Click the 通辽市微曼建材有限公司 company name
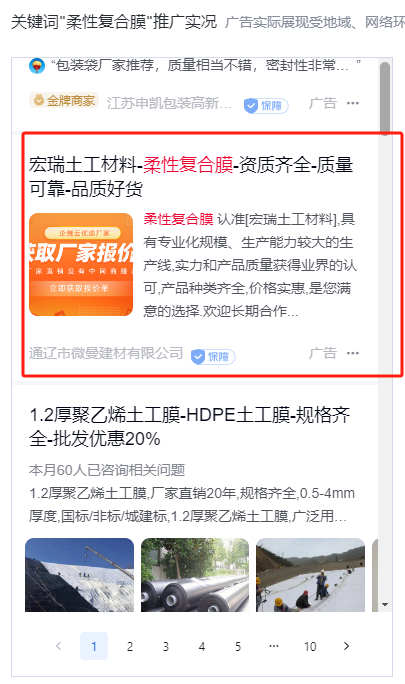Screen dimensions: 405x684 (x=106, y=353)
